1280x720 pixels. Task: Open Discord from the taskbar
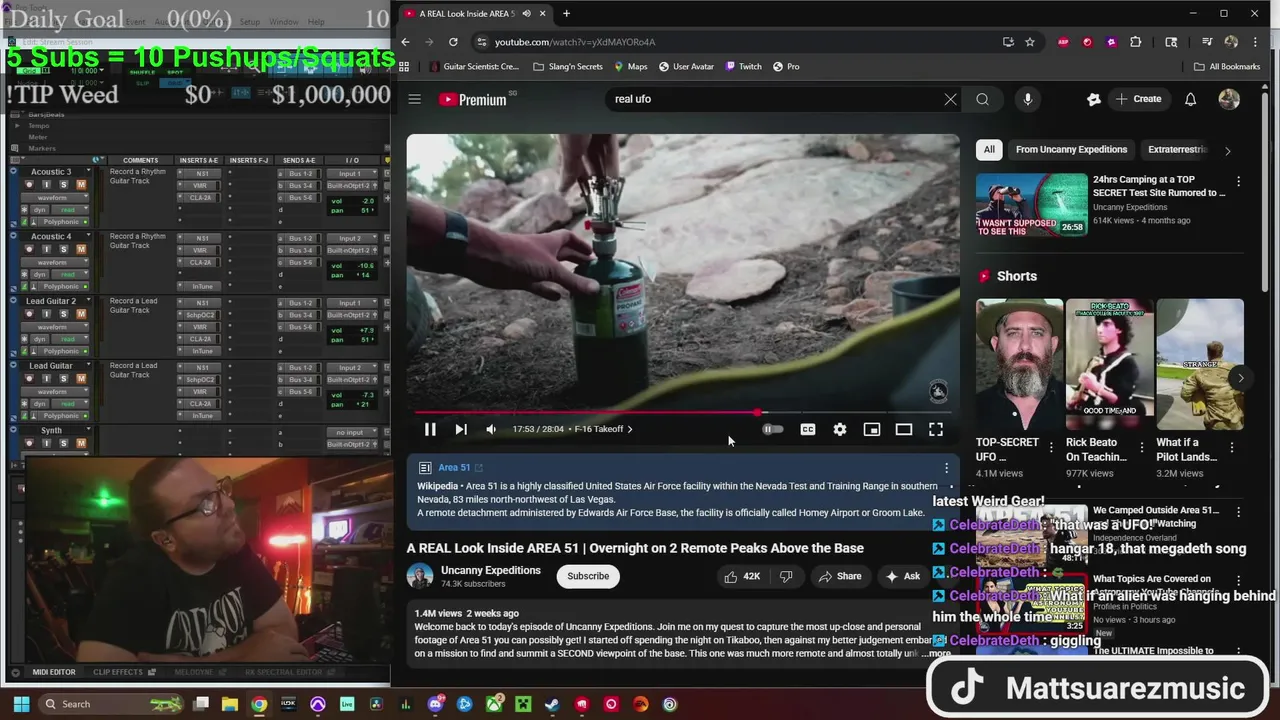(436, 704)
